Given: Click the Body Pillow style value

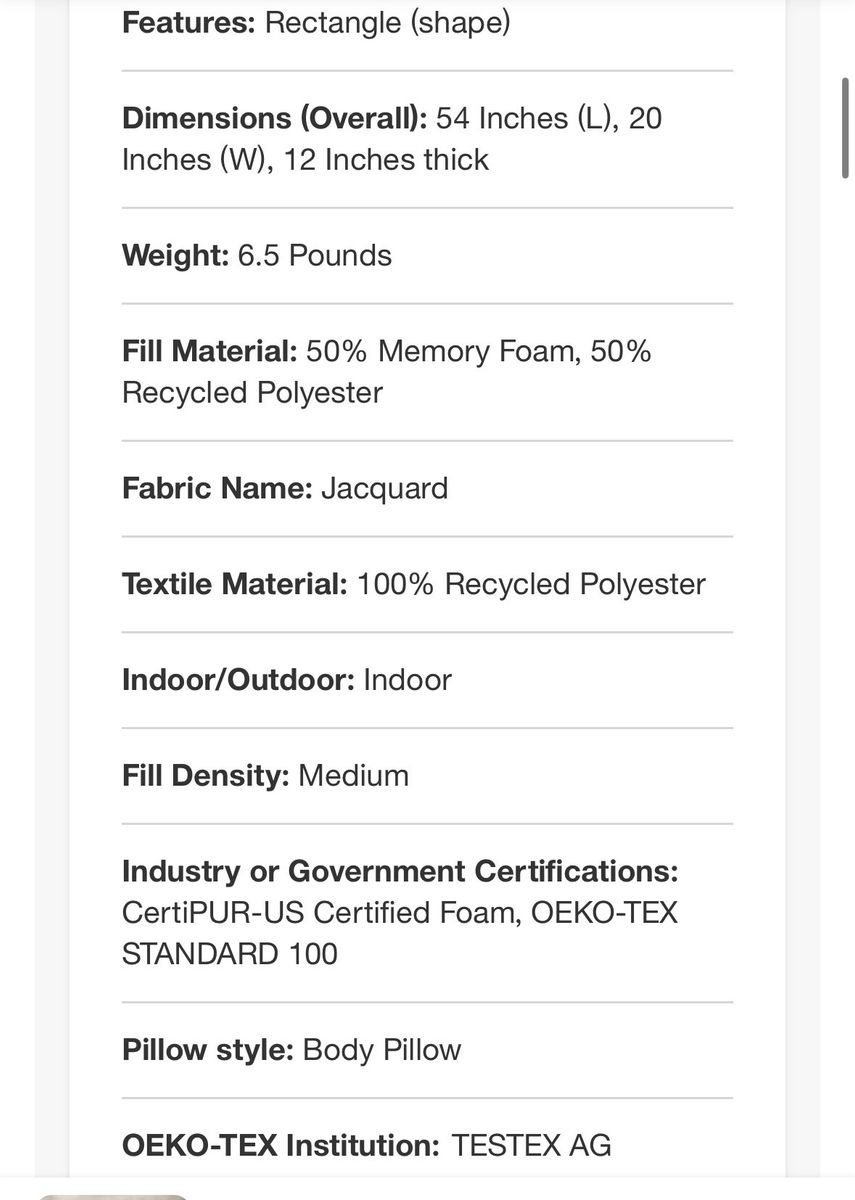Looking at the screenshot, I should pos(382,1050).
